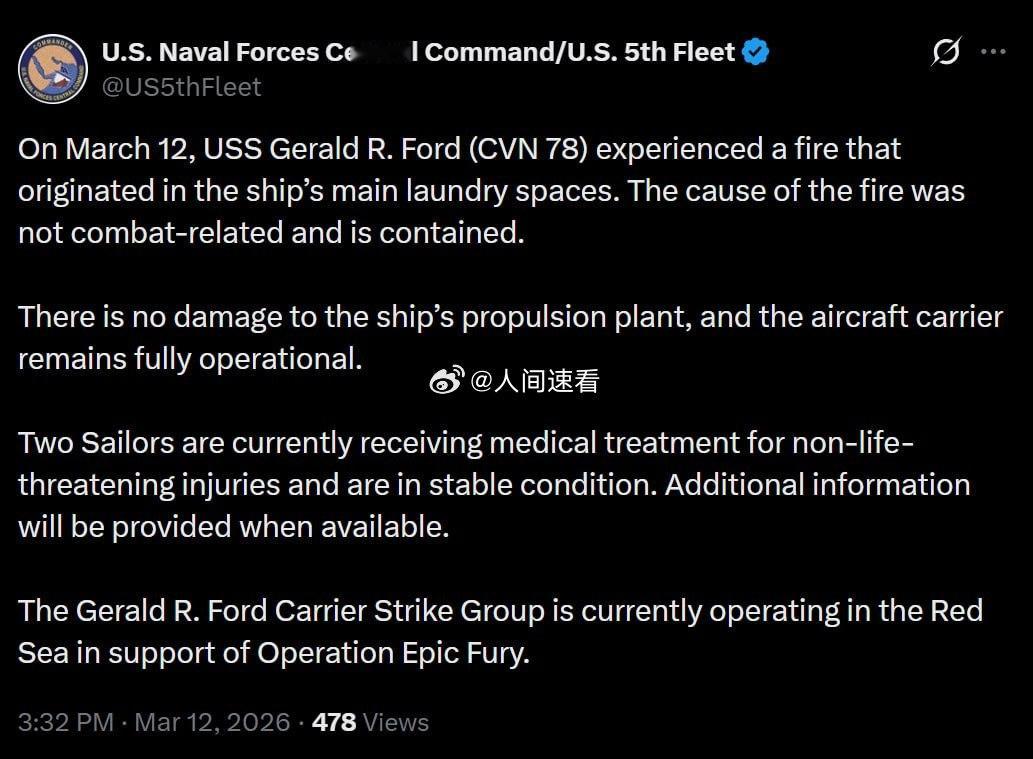Click the Carrier Strike Group paragraph
The width and height of the screenshot is (1033, 759).
(500, 631)
